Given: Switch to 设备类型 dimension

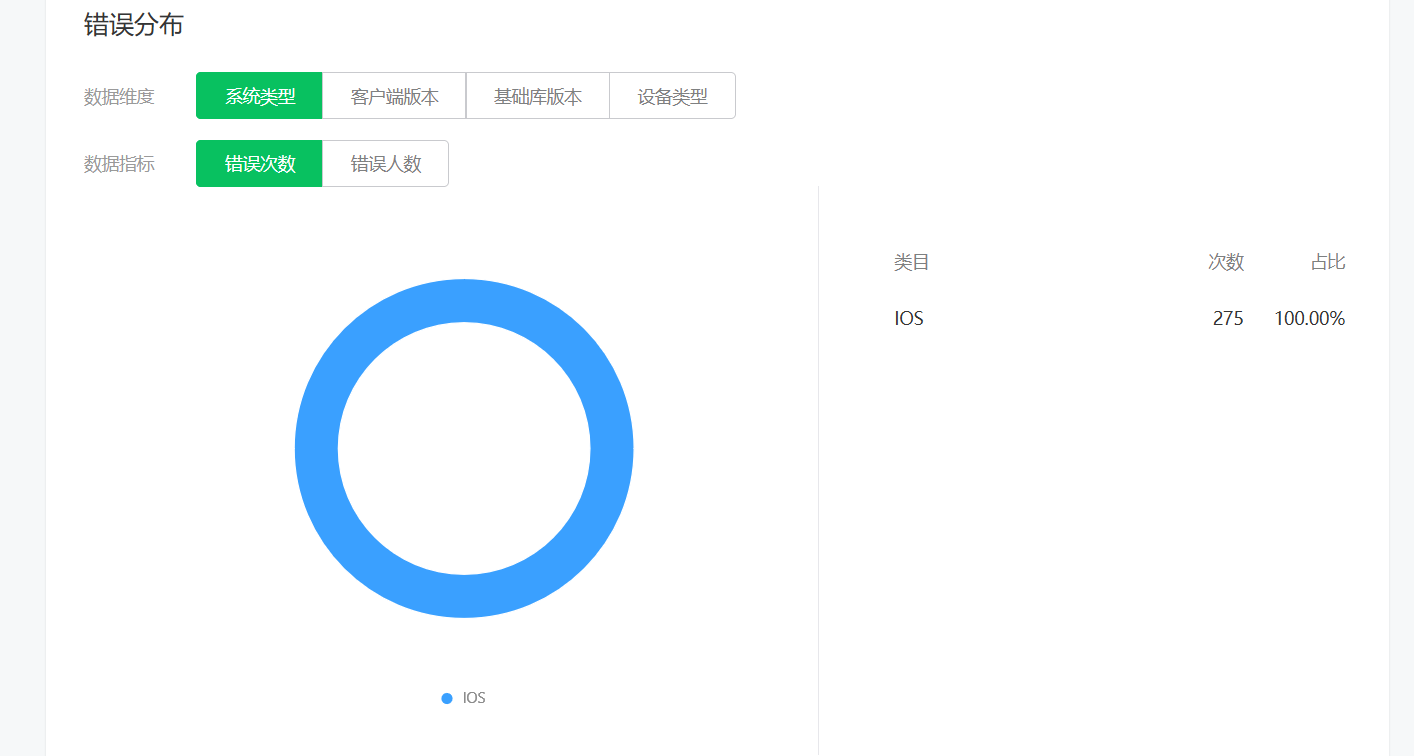Looking at the screenshot, I should coord(673,96).
